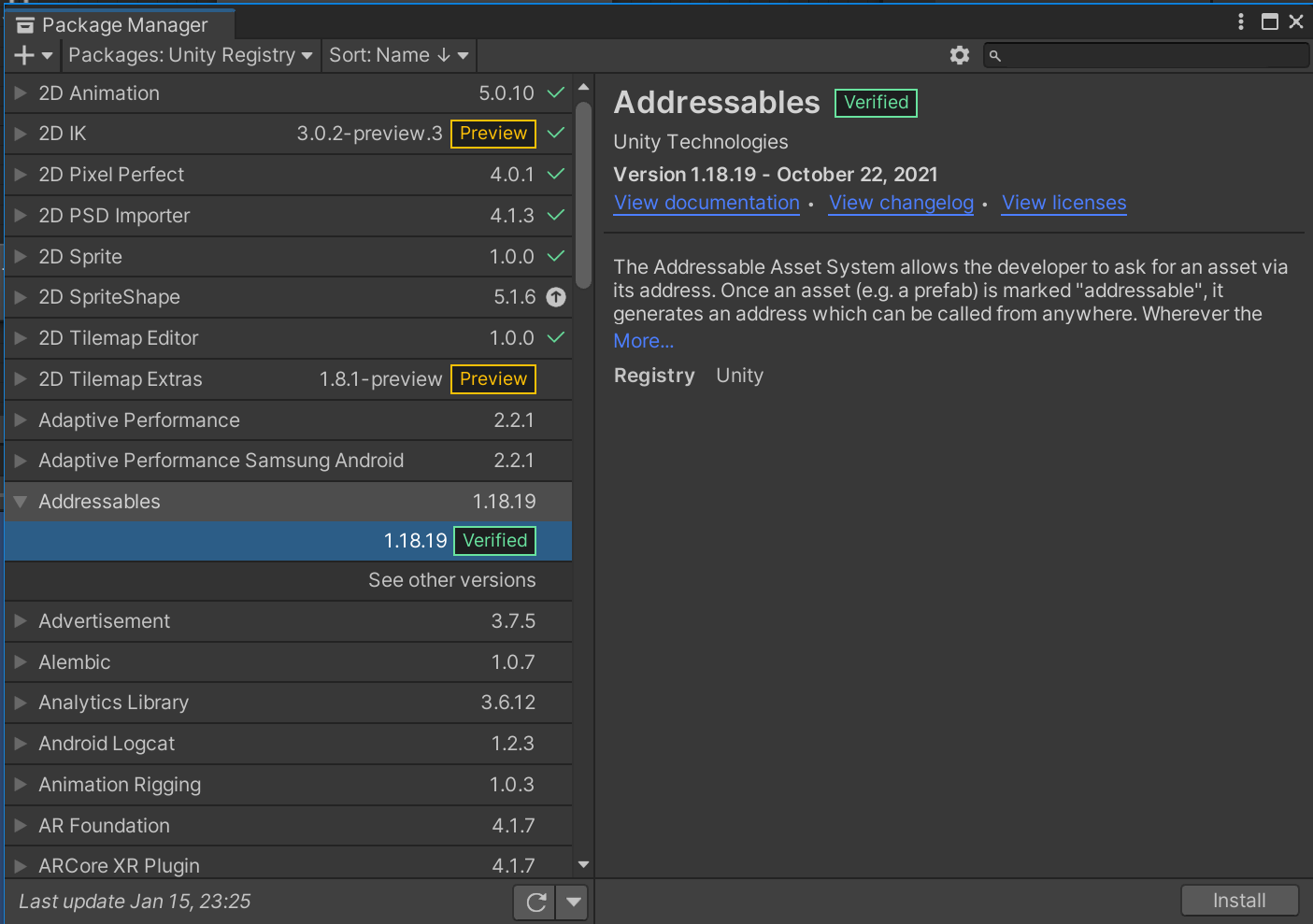
Task: Expand the Advertisement package entry
Action: point(20,620)
